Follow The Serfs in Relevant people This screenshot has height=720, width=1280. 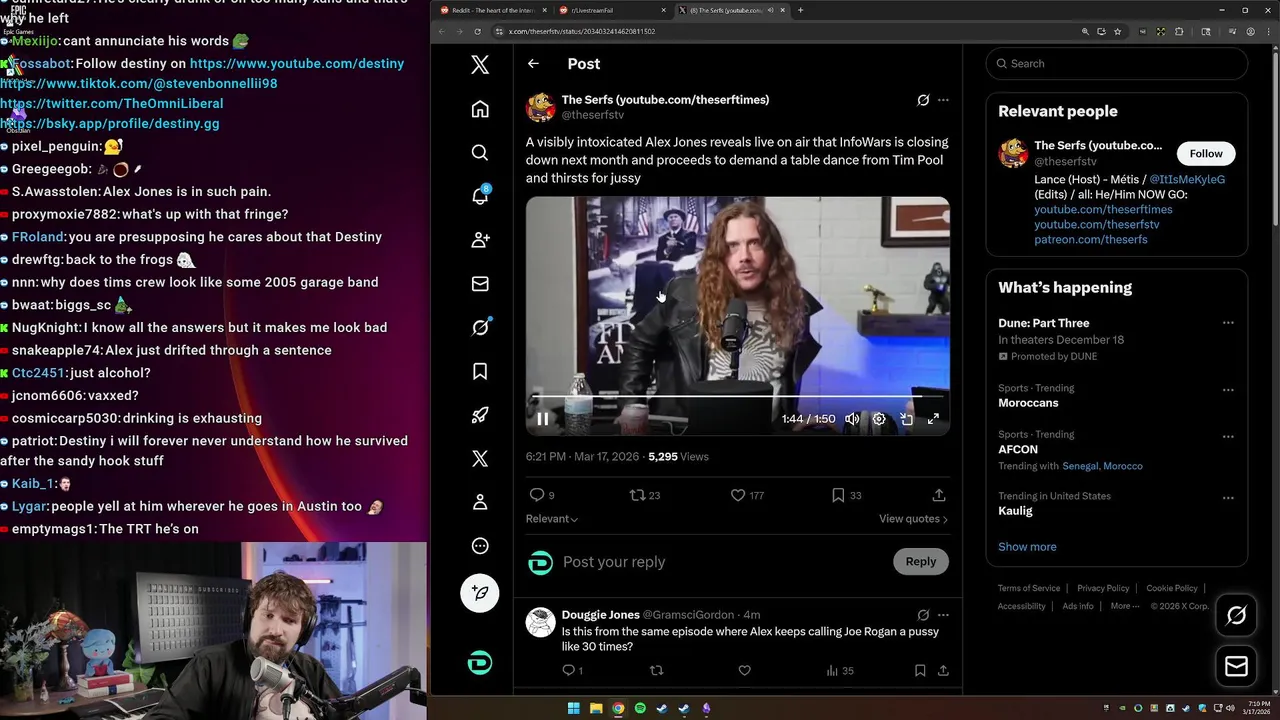[x=1206, y=153]
